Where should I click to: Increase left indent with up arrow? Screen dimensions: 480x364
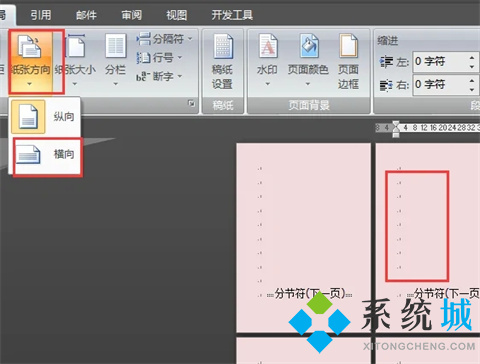click(x=472, y=58)
